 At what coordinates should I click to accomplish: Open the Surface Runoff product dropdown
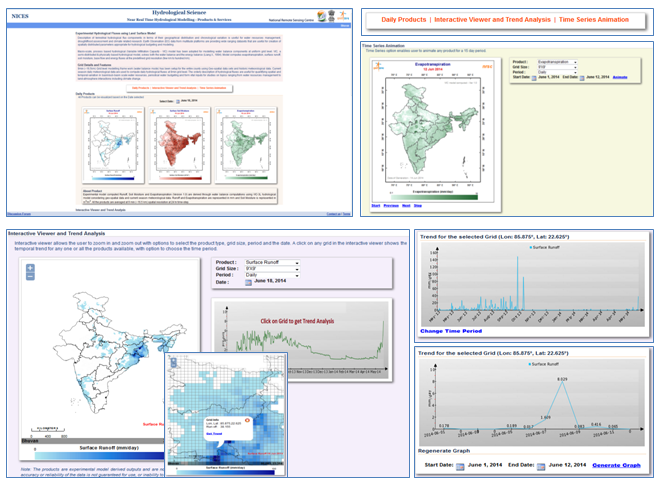click(272, 262)
